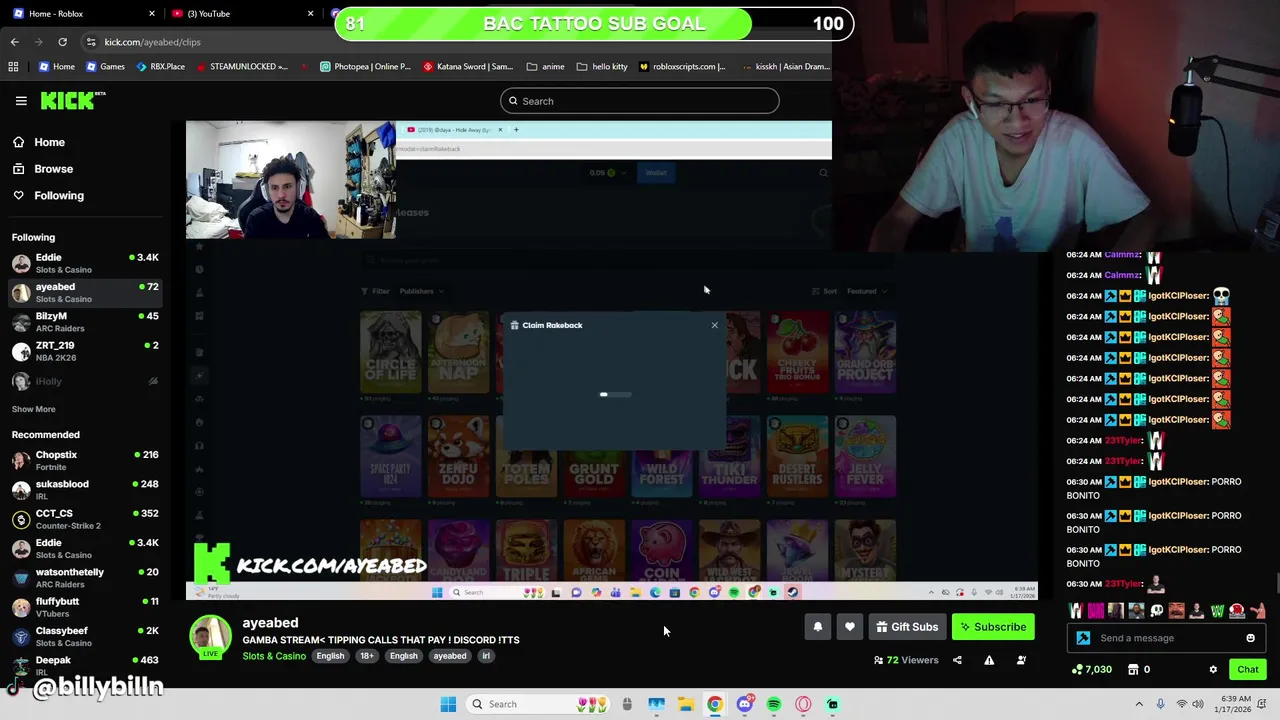Open the volume tray icon
The image size is (1280, 720).
coord(1200,704)
